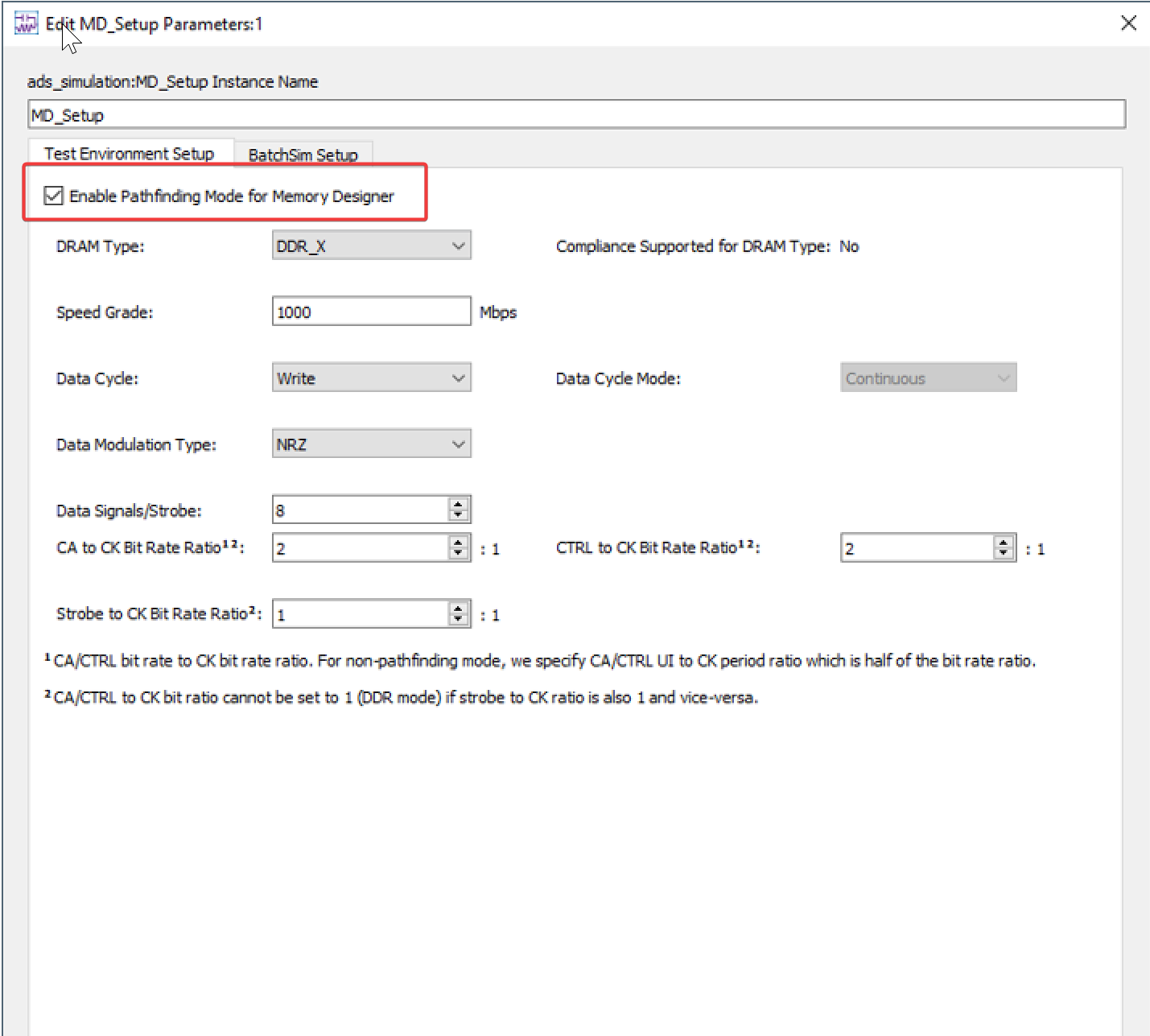
Task: Expand the Data Cycle dropdown showing Write
Action: pyautogui.click(x=371, y=378)
